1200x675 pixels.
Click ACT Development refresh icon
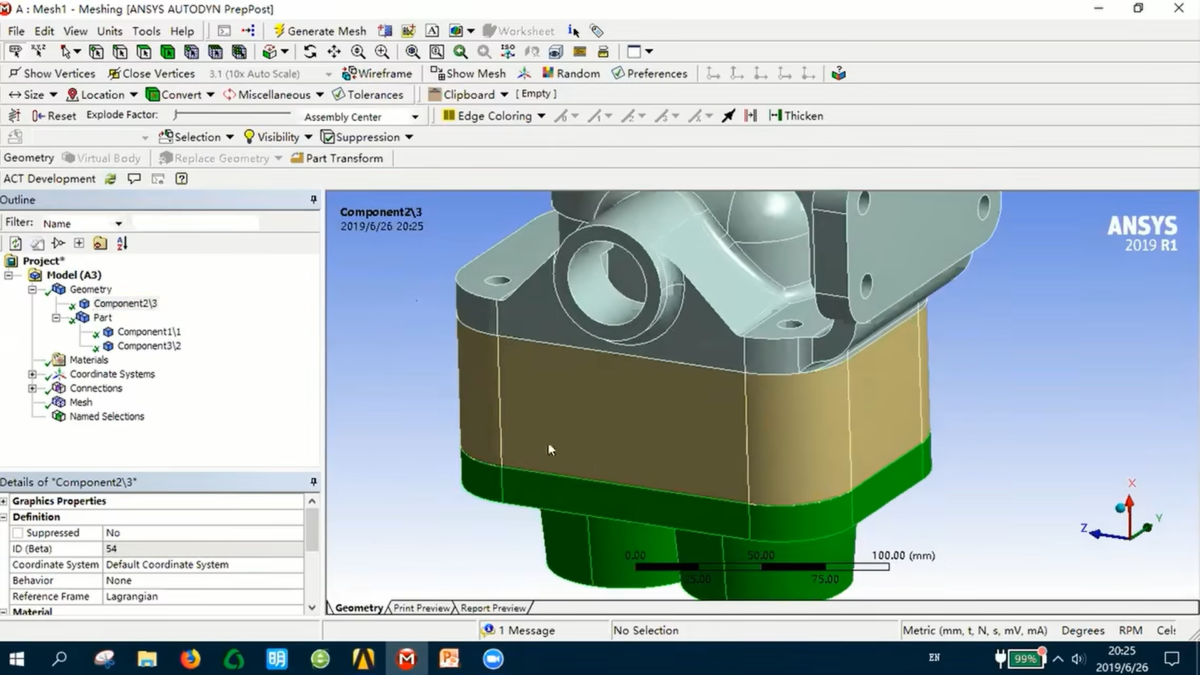click(110, 179)
